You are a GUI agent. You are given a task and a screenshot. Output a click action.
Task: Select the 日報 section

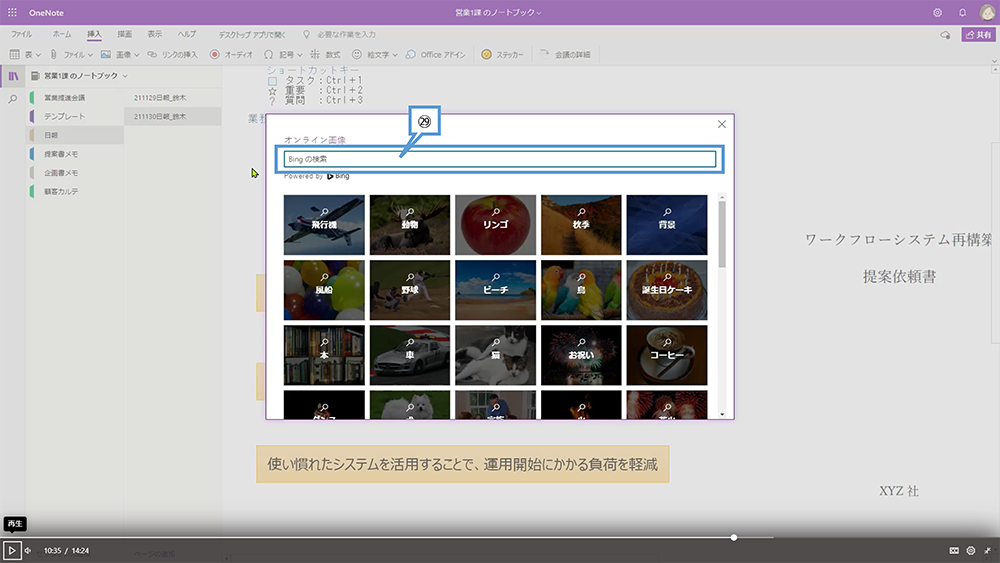tap(75, 135)
